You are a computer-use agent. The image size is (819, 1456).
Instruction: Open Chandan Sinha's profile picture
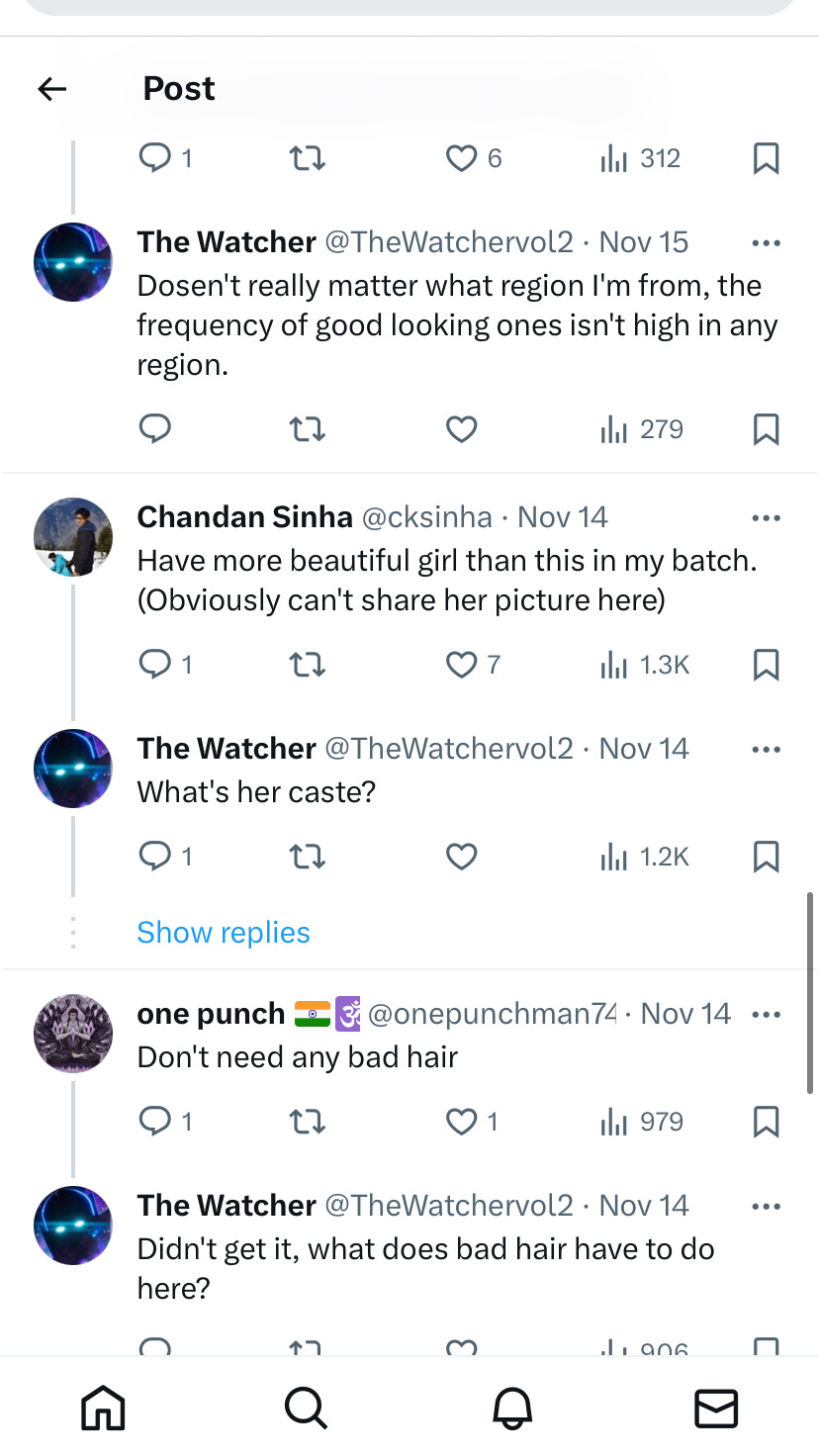point(73,537)
